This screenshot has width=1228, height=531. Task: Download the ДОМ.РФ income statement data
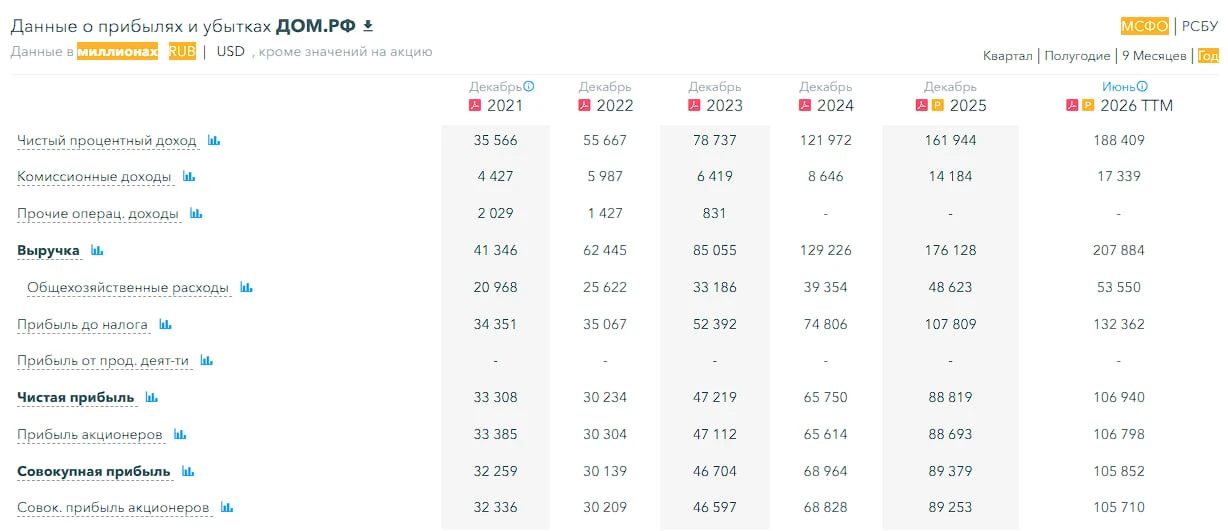click(368, 25)
